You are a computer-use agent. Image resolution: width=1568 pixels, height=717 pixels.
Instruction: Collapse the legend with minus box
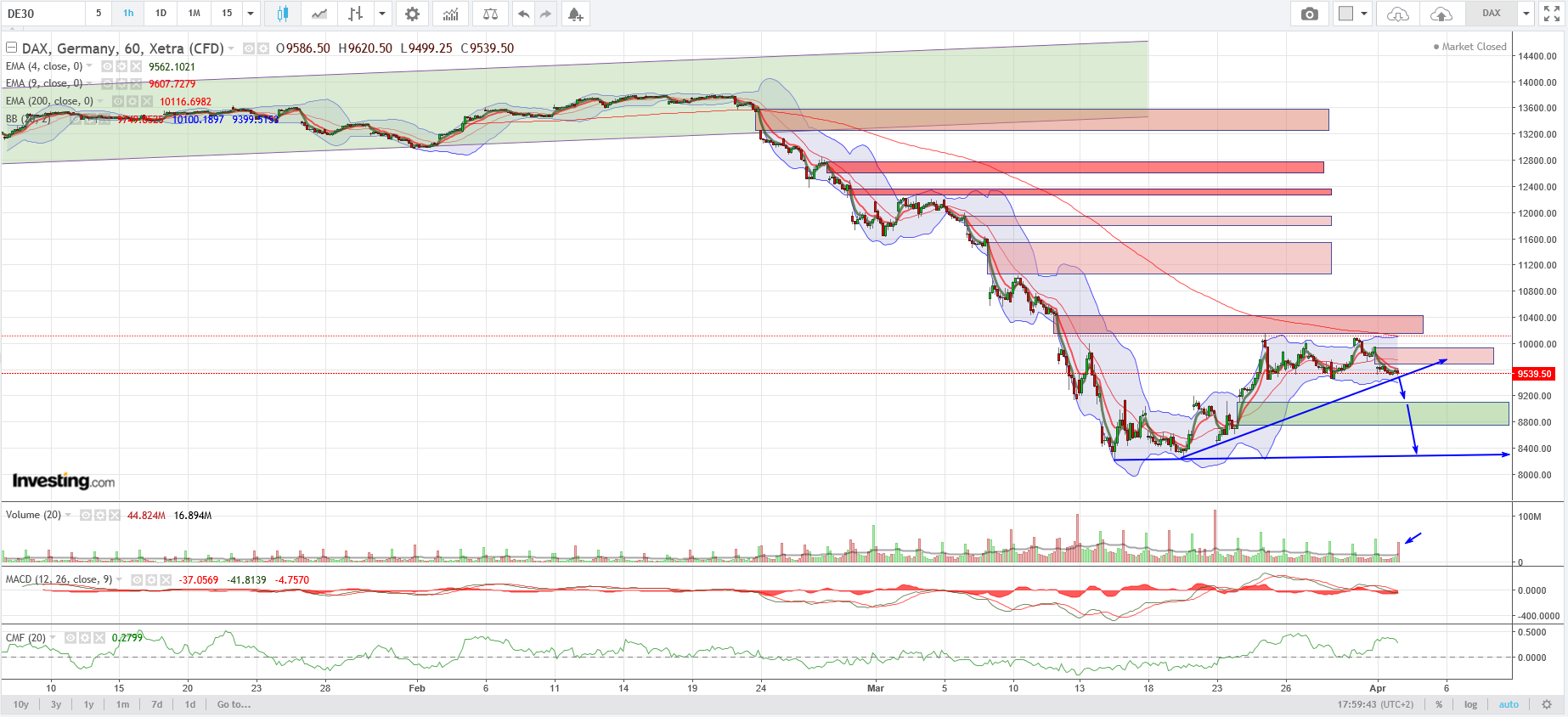12,48
